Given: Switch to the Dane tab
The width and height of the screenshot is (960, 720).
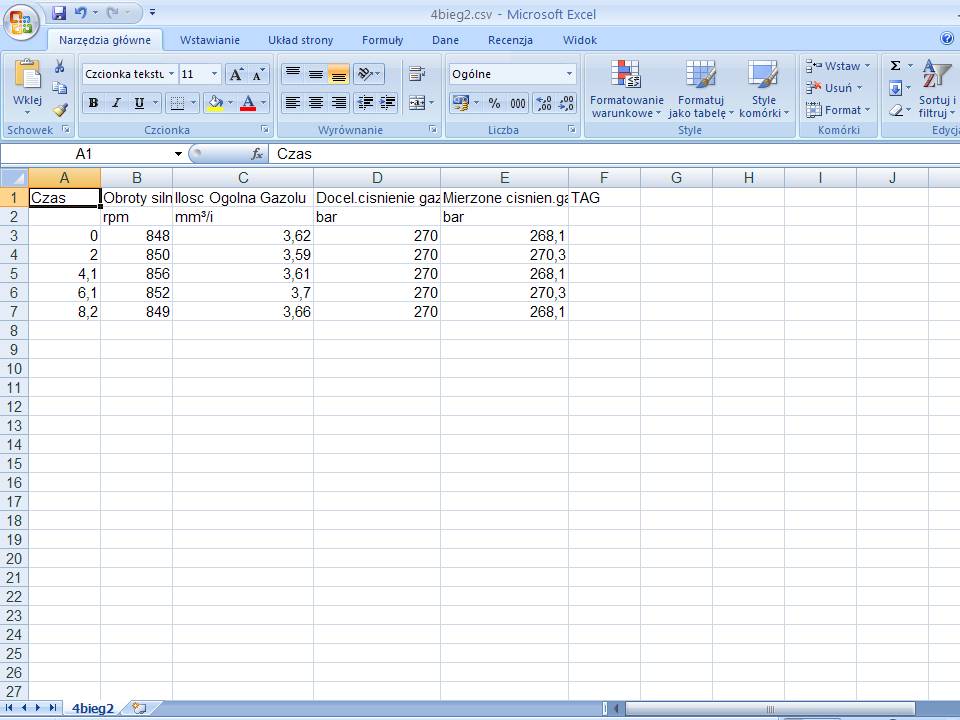Looking at the screenshot, I should pos(445,40).
